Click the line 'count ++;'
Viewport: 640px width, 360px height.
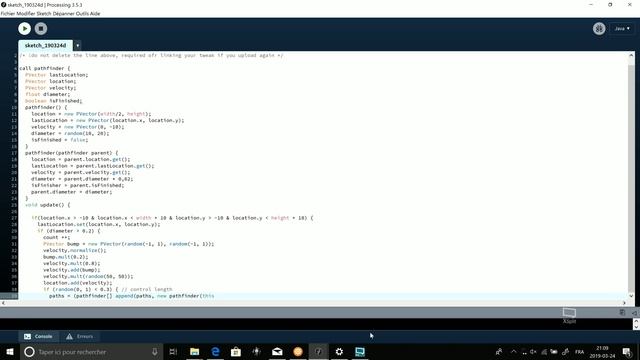pos(56,237)
